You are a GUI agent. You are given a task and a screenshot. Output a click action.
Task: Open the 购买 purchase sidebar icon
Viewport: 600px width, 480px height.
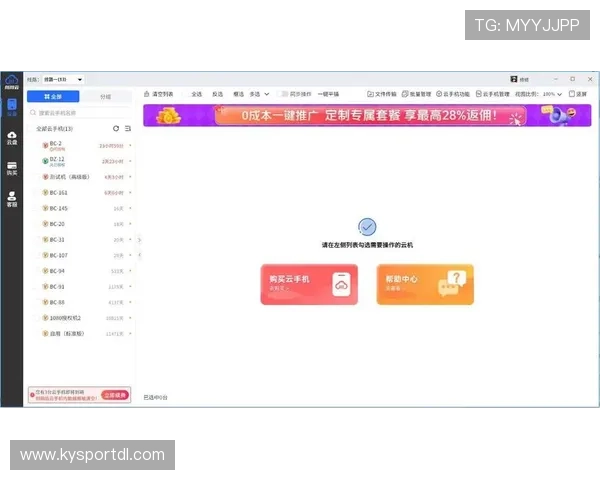click(12, 168)
